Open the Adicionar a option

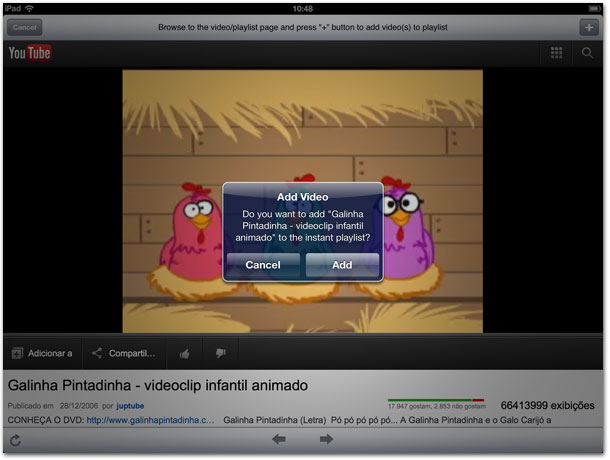click(x=42, y=353)
